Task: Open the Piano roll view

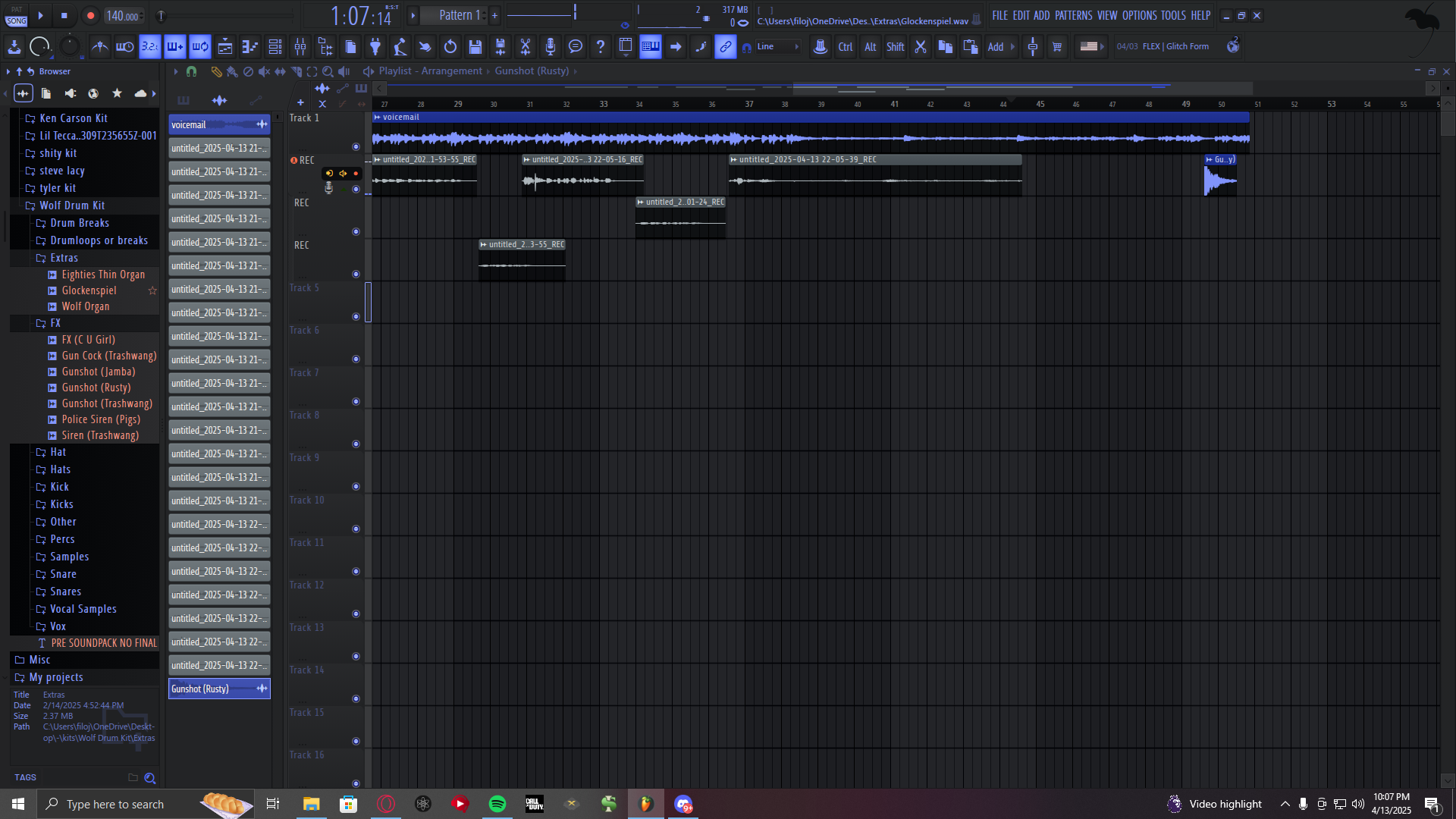Action: point(250,47)
